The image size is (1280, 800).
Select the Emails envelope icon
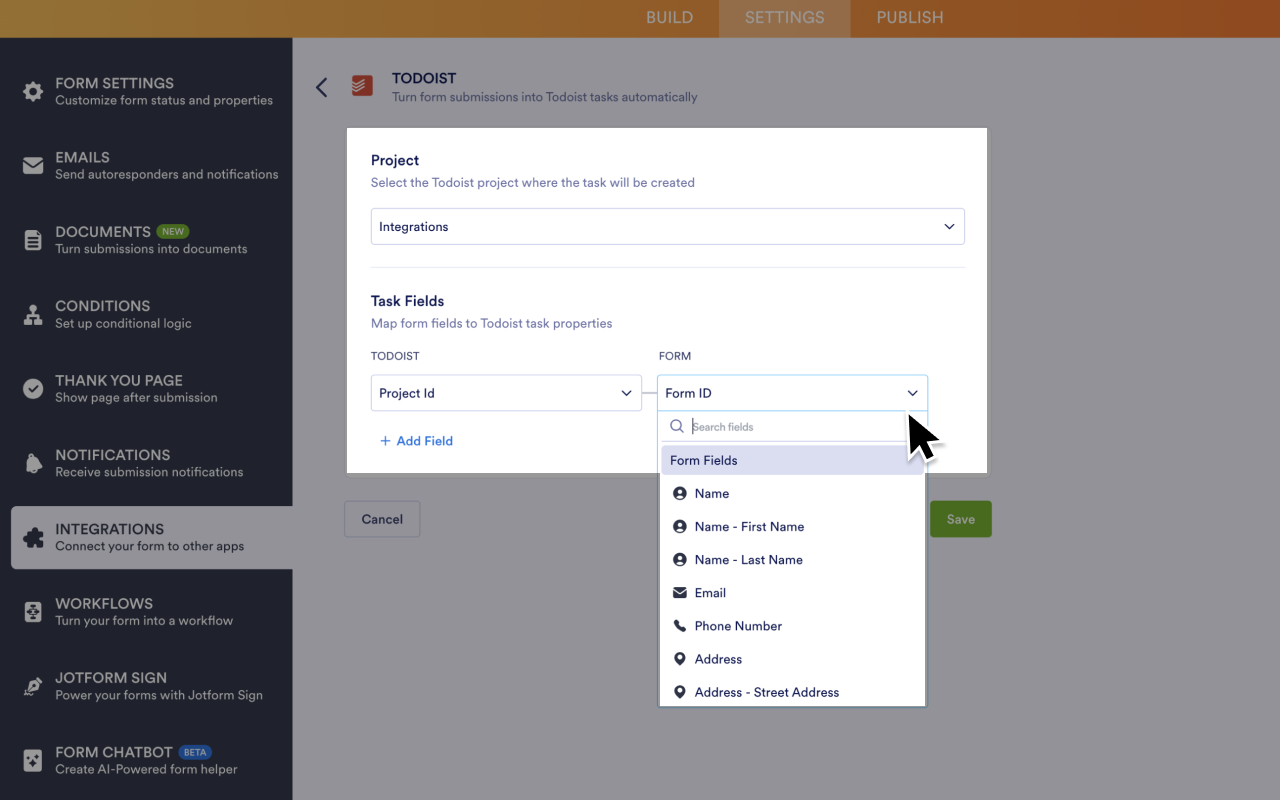[32, 165]
